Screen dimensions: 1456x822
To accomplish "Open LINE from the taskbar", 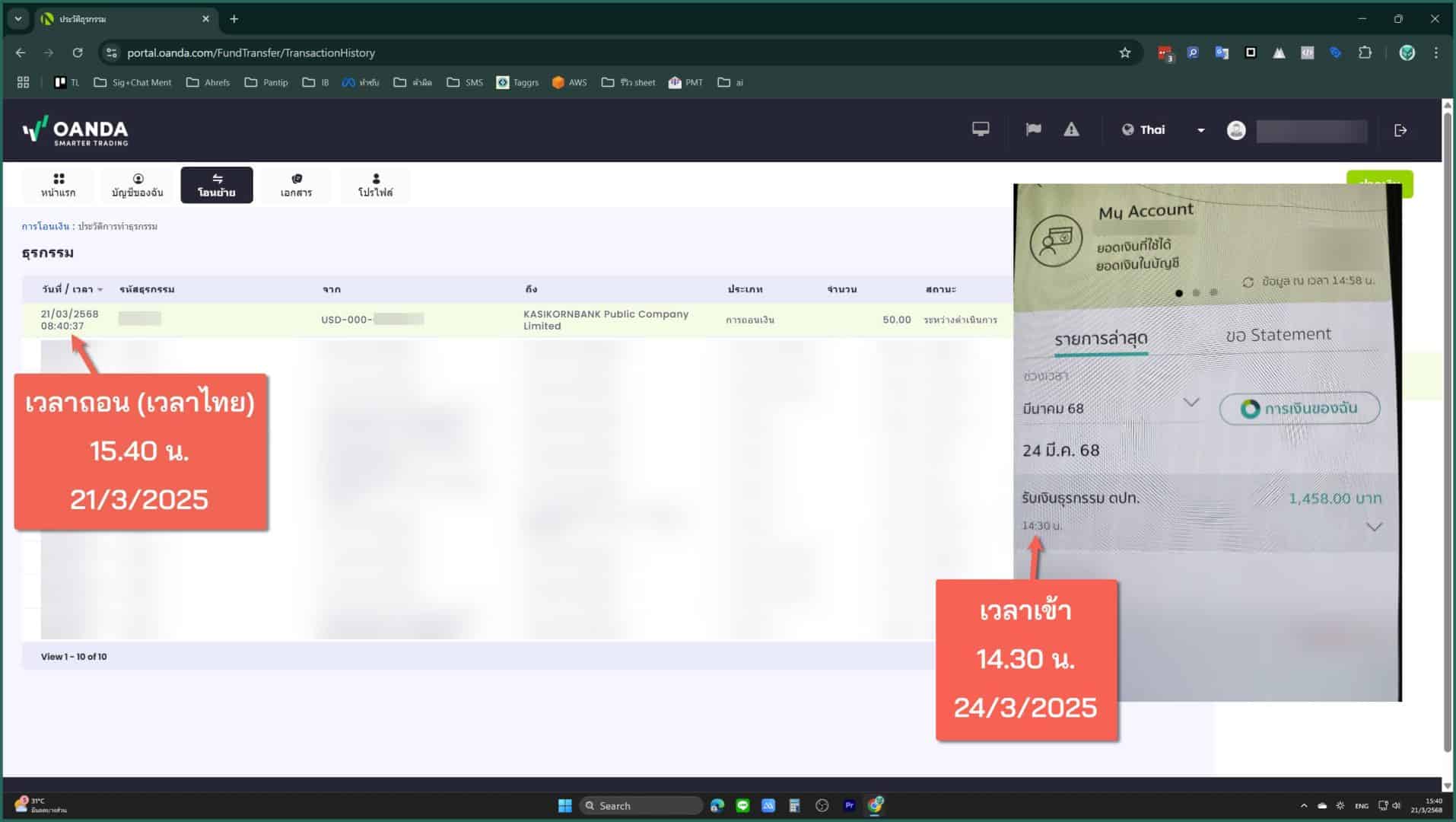I will pos(742,805).
